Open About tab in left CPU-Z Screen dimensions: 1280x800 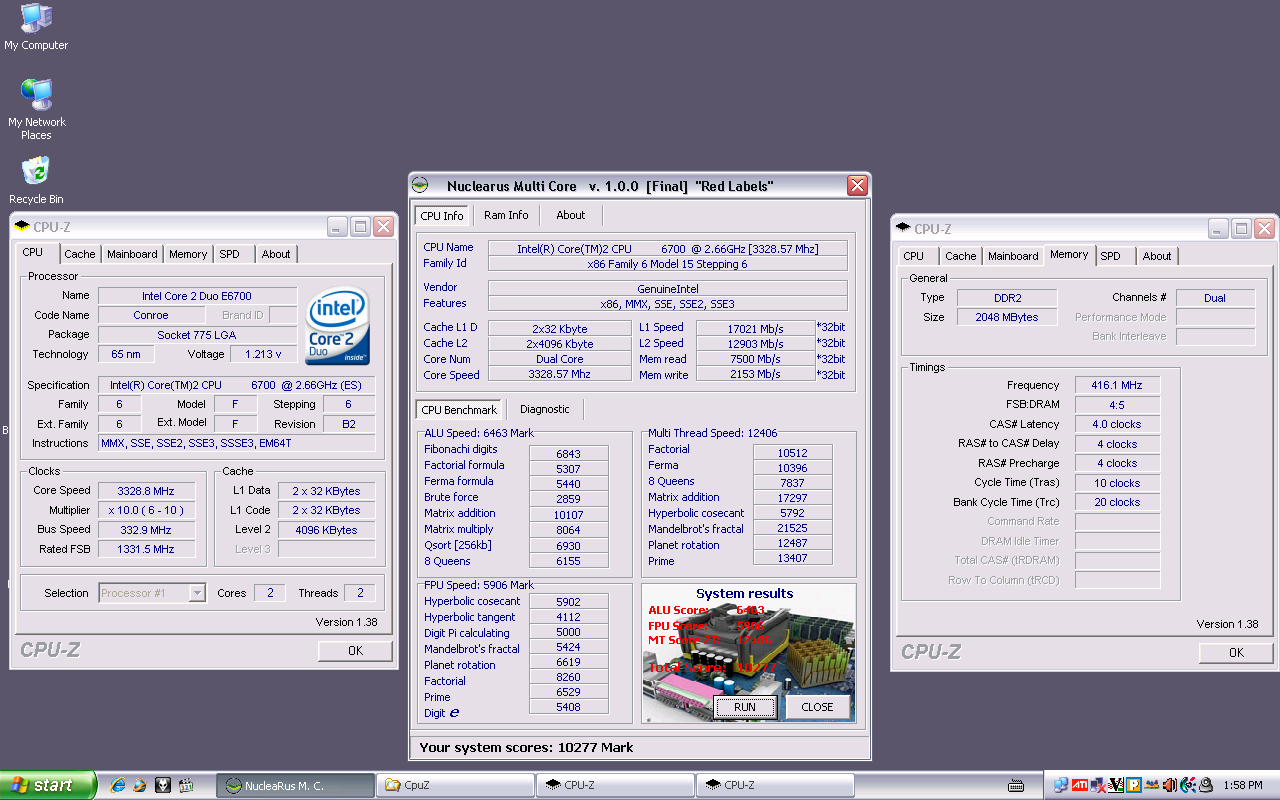tap(276, 254)
